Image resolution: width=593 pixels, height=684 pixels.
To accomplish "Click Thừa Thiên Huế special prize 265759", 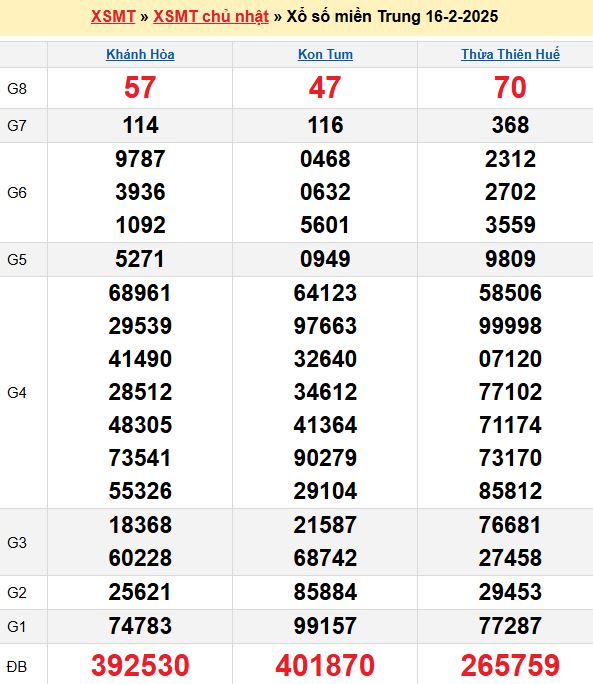I will (510, 666).
